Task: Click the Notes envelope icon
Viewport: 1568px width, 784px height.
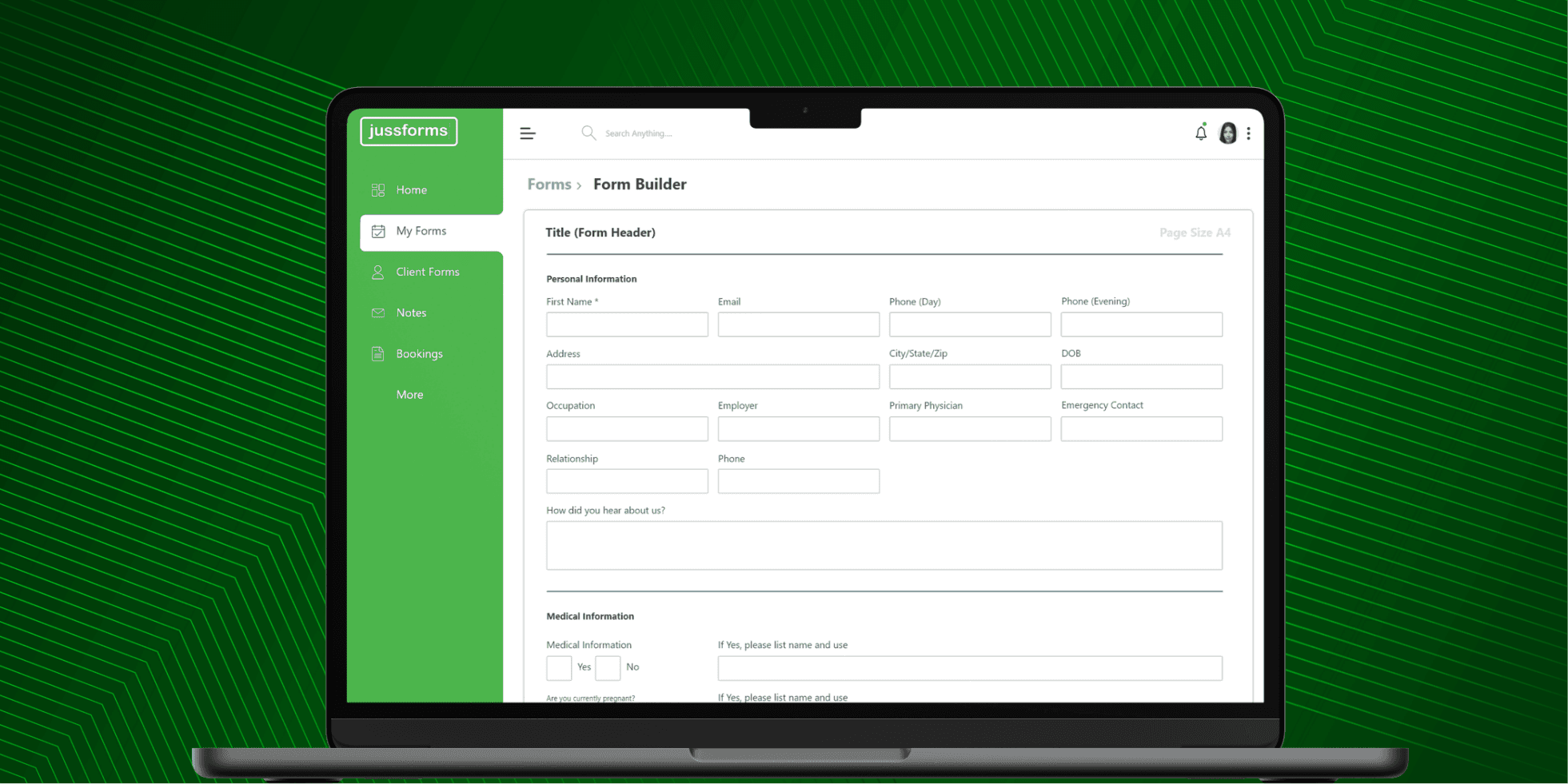Action: tap(378, 313)
